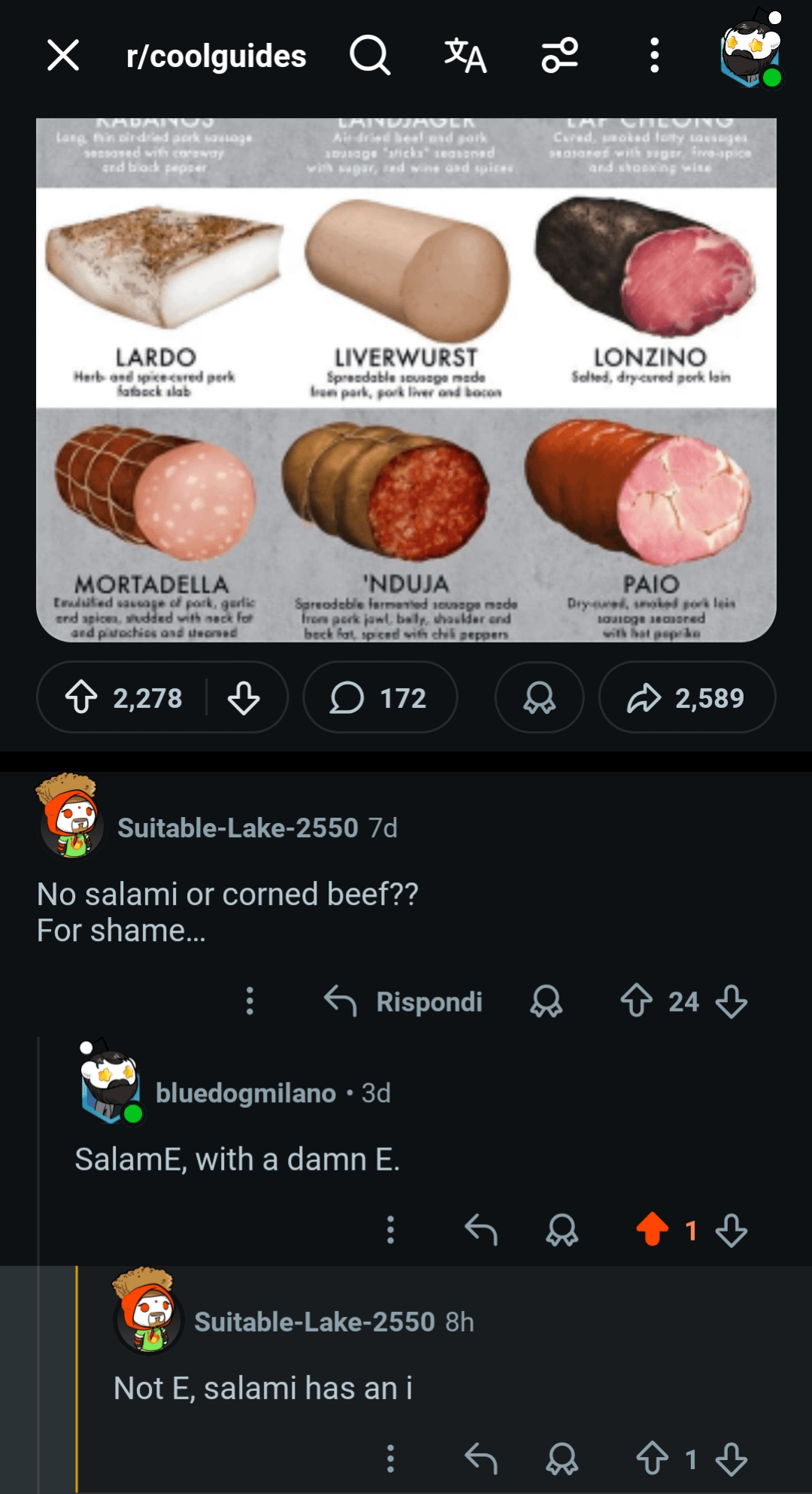Upvote the cured meats post
The height and width of the screenshot is (1494, 812).
point(81,697)
